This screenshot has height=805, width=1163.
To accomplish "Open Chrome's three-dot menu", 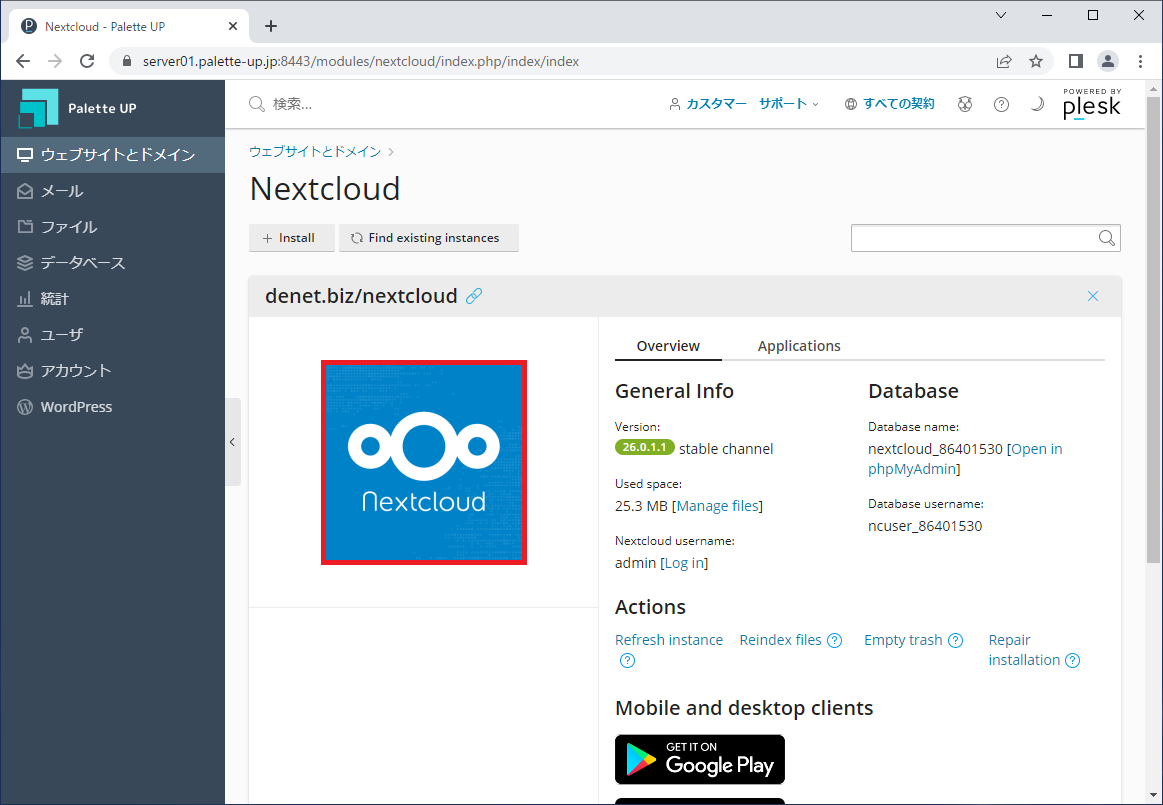I will point(1140,62).
